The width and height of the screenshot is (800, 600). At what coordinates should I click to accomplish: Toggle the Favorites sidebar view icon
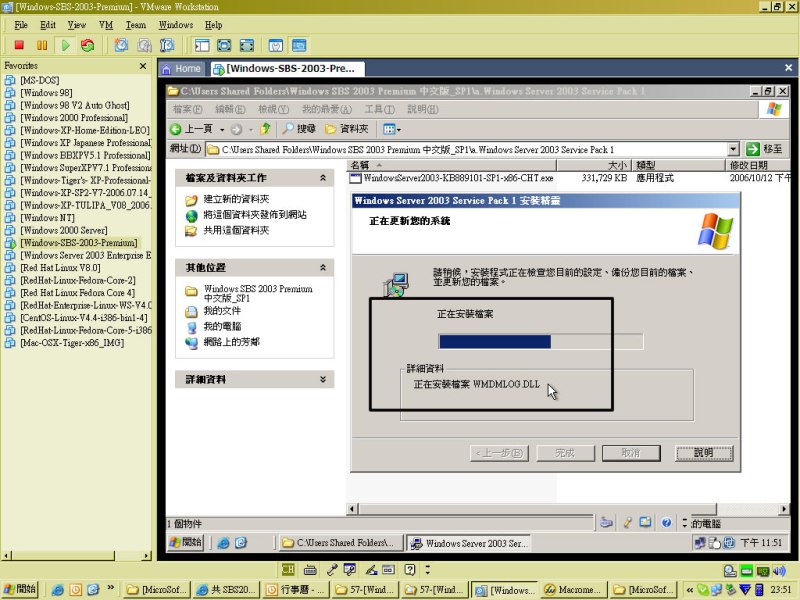[x=202, y=45]
